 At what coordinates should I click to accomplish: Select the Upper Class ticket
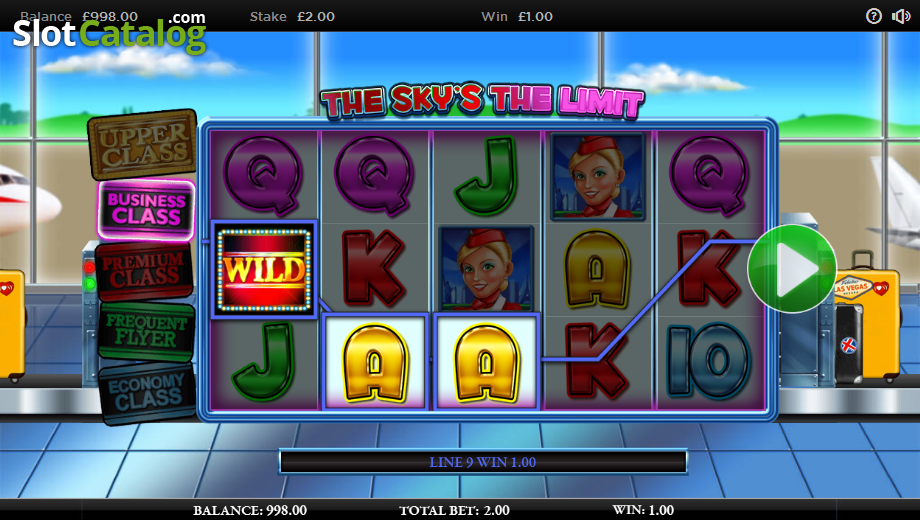click(143, 144)
